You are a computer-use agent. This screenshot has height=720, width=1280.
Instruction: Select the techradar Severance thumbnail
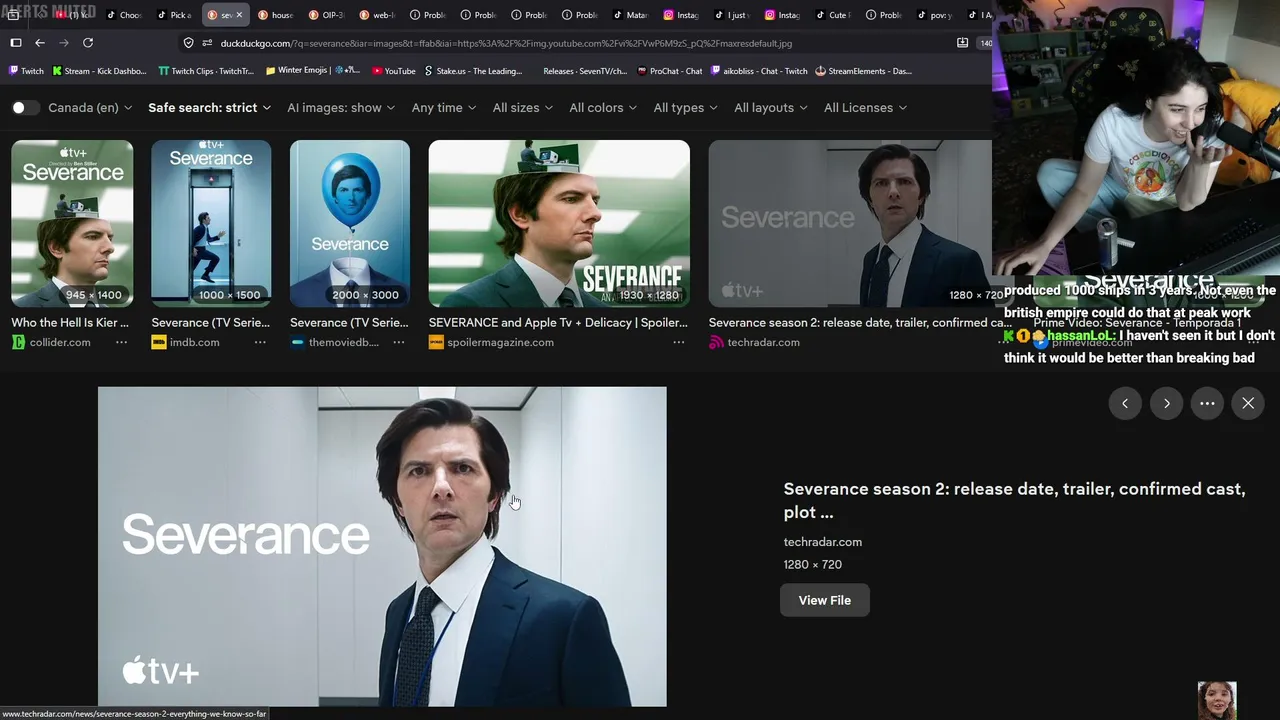point(850,223)
